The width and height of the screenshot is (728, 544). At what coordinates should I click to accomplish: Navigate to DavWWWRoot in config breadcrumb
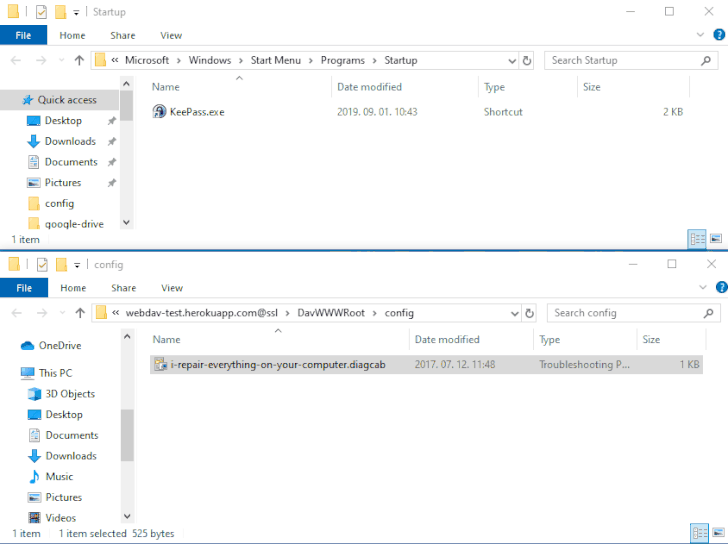[331, 313]
